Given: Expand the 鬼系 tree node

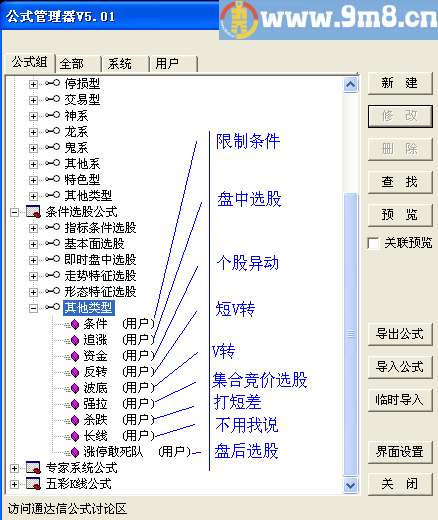Looking at the screenshot, I should coord(33,148).
